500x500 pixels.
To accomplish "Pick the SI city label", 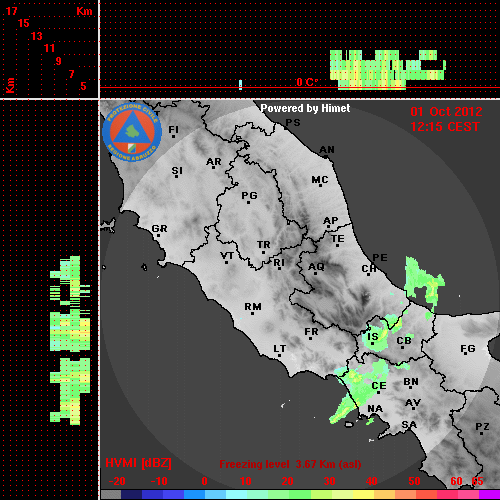I will [x=177, y=171].
